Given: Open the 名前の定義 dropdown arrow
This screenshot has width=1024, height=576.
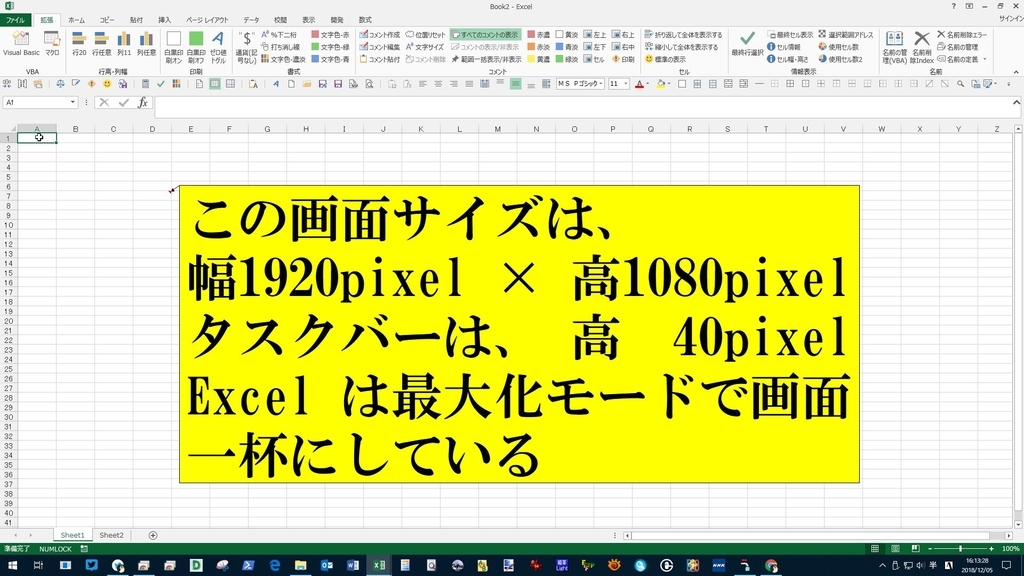Looking at the screenshot, I should [984, 59].
